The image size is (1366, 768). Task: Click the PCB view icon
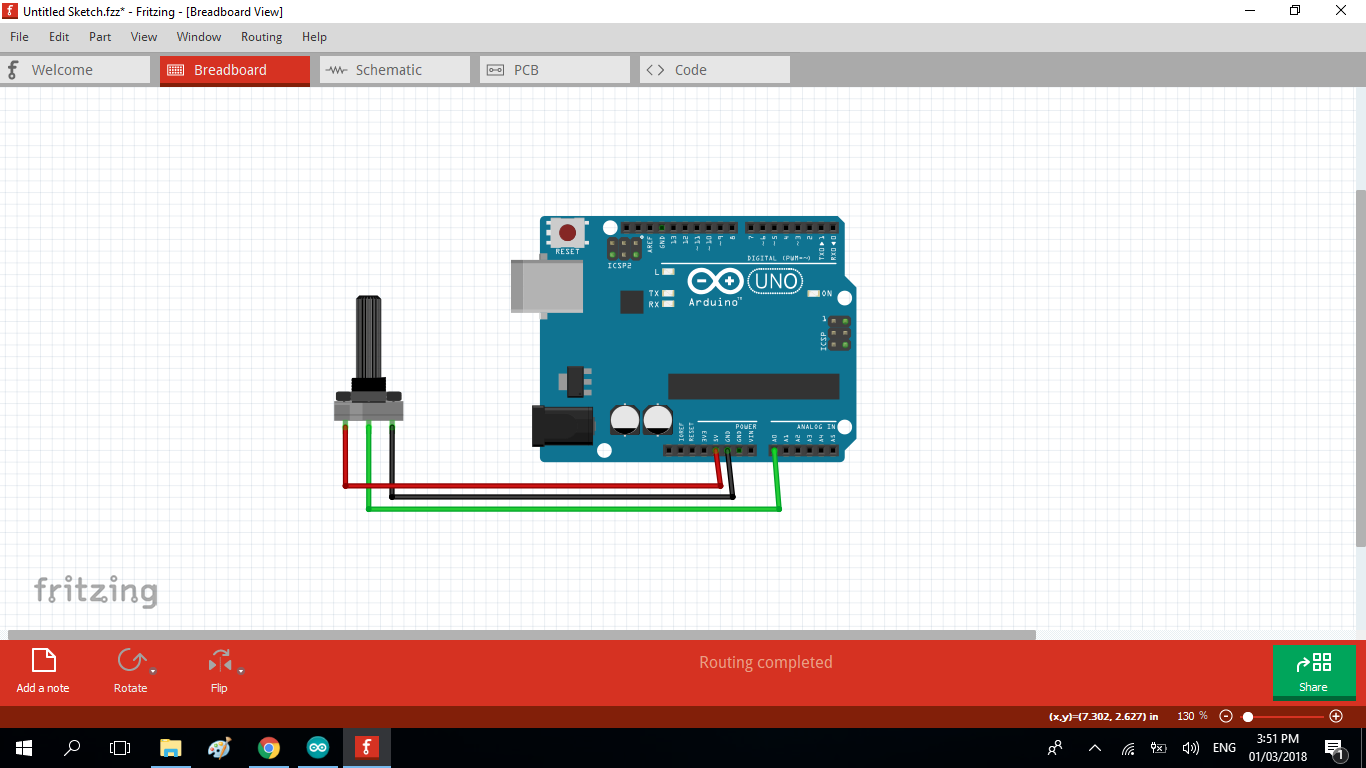[497, 69]
